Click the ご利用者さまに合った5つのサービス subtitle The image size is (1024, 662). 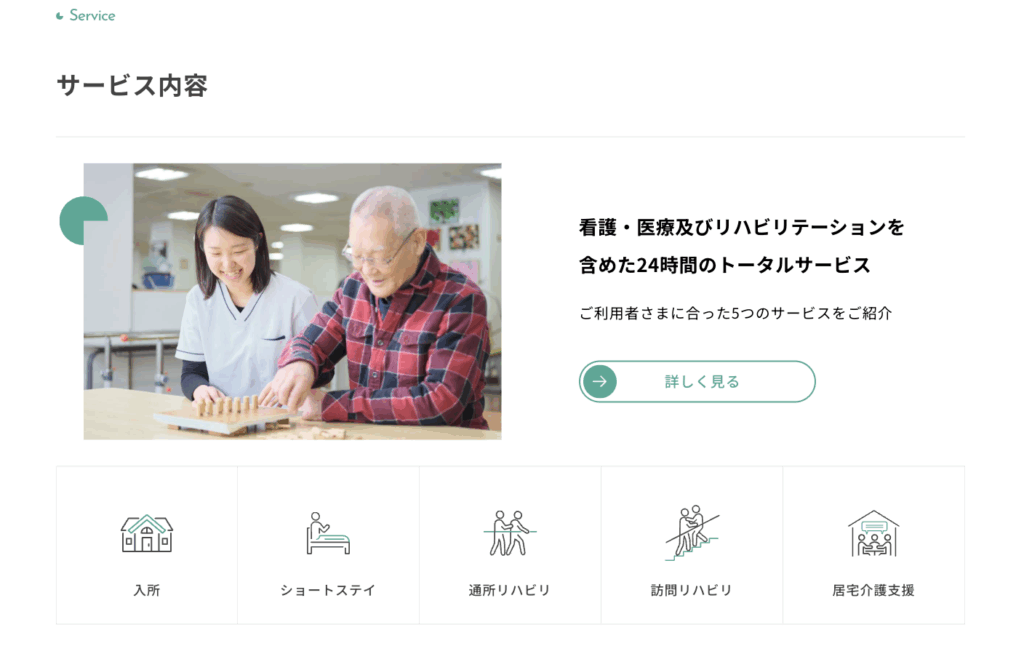[x=735, y=313]
